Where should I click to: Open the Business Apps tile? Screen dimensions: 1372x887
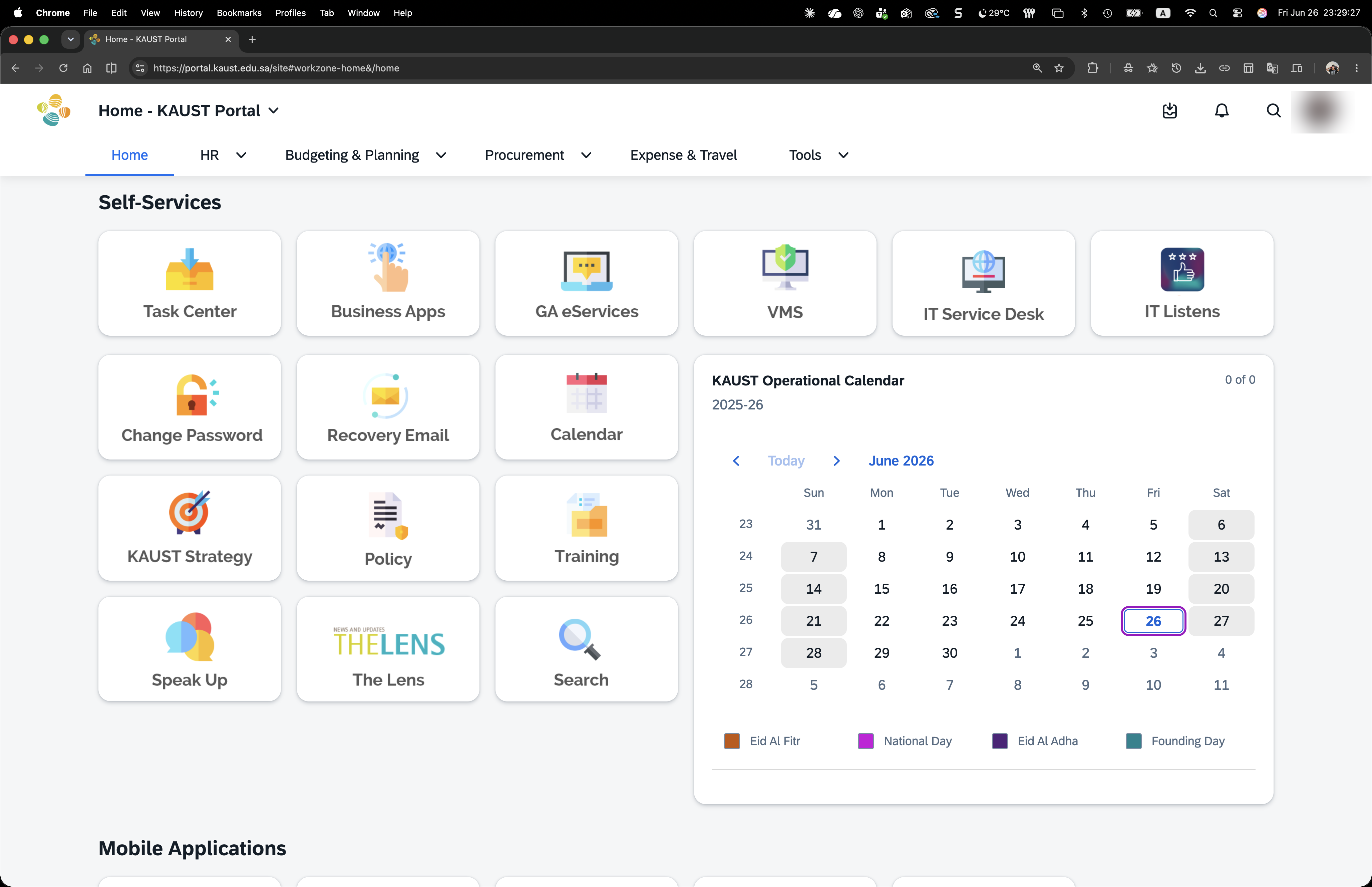tap(387, 283)
